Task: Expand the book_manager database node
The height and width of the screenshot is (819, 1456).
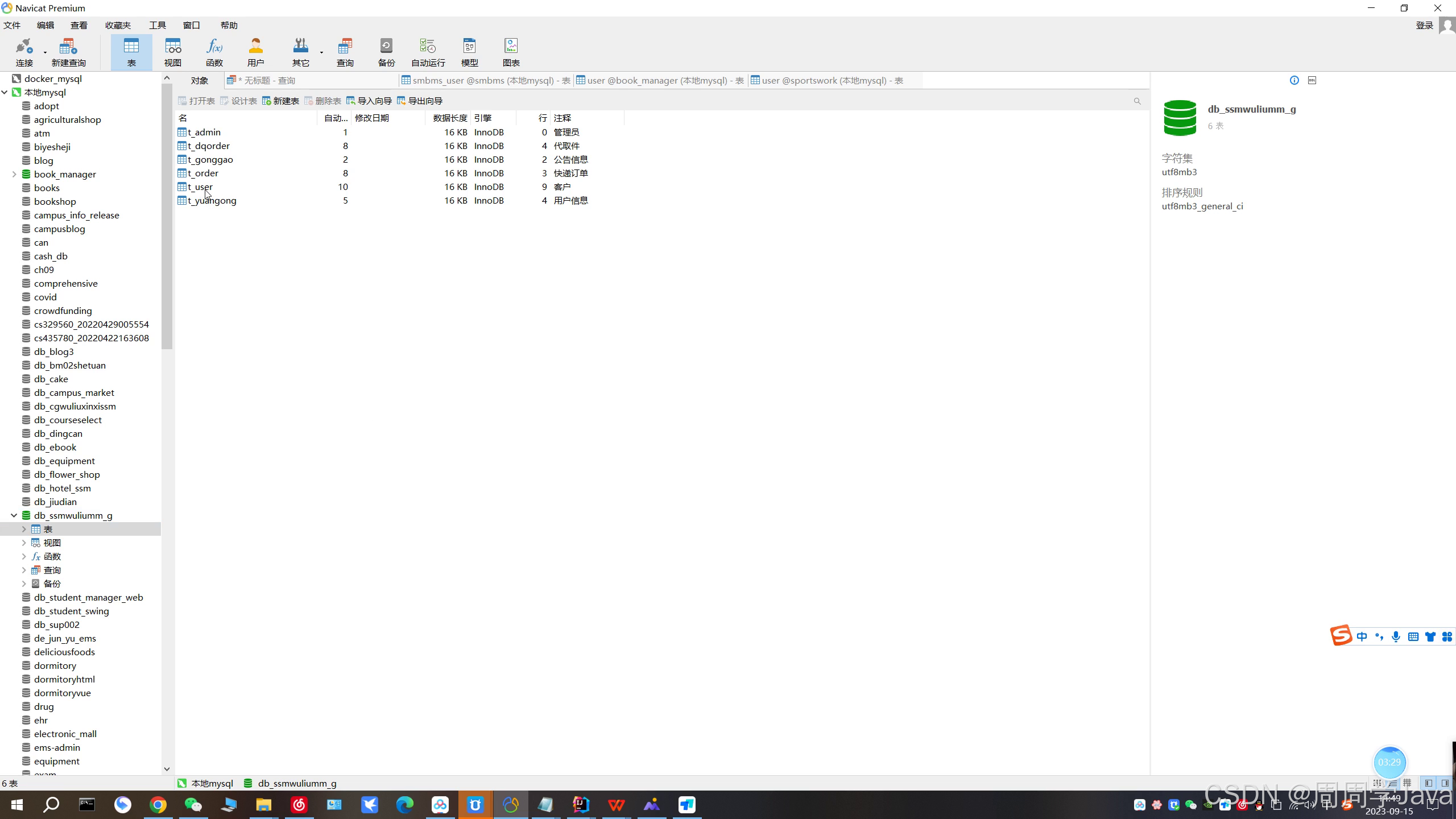Action: point(14,174)
